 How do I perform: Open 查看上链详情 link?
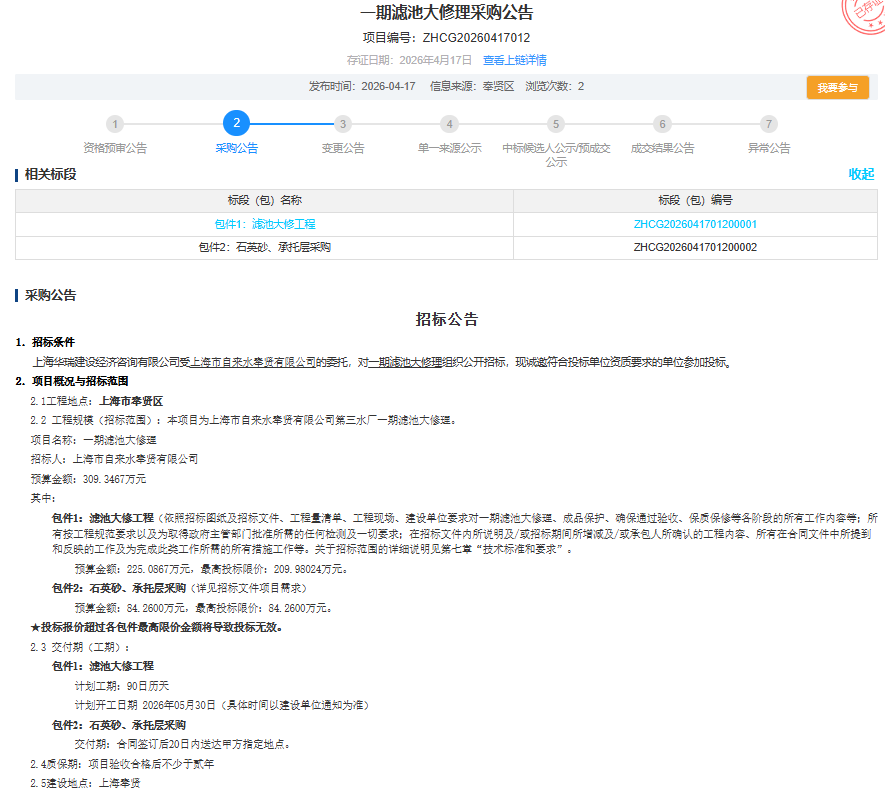(x=514, y=60)
